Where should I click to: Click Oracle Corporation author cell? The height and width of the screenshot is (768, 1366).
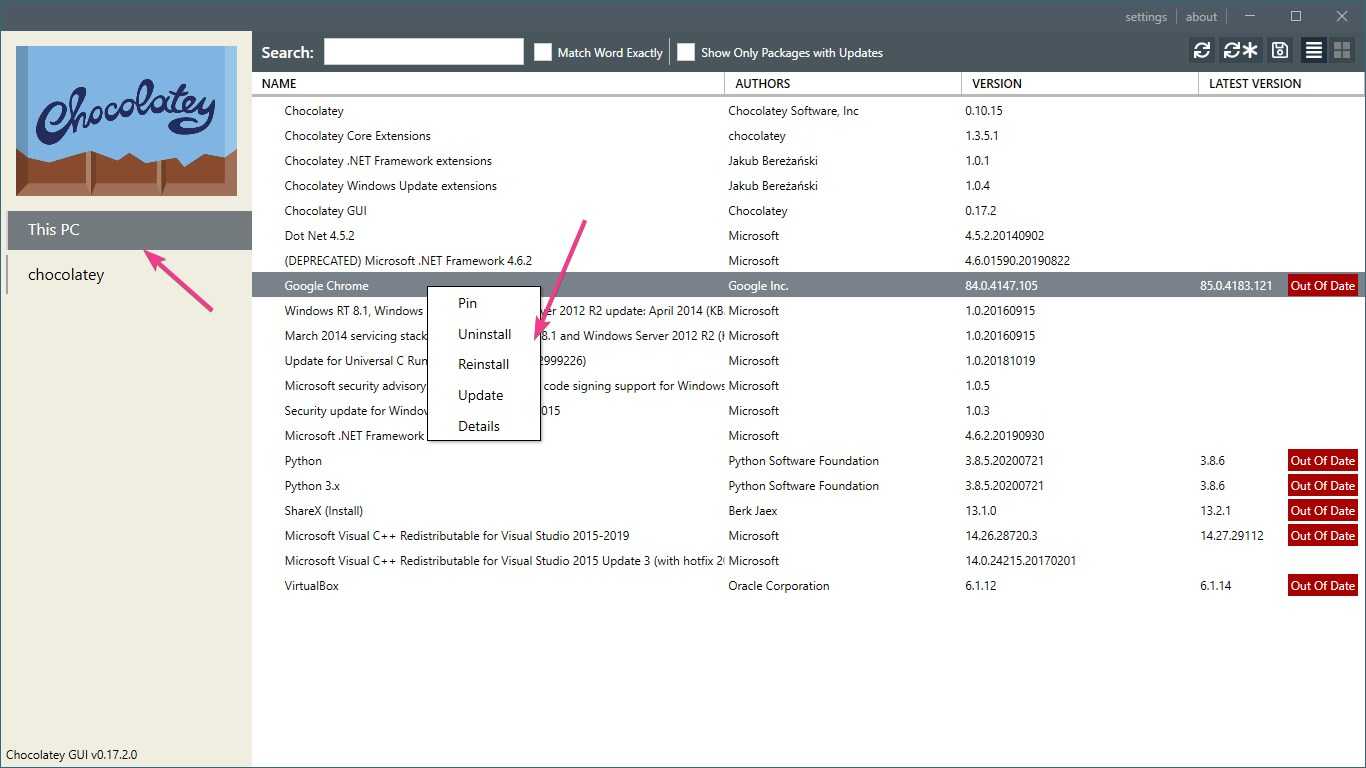[778, 586]
